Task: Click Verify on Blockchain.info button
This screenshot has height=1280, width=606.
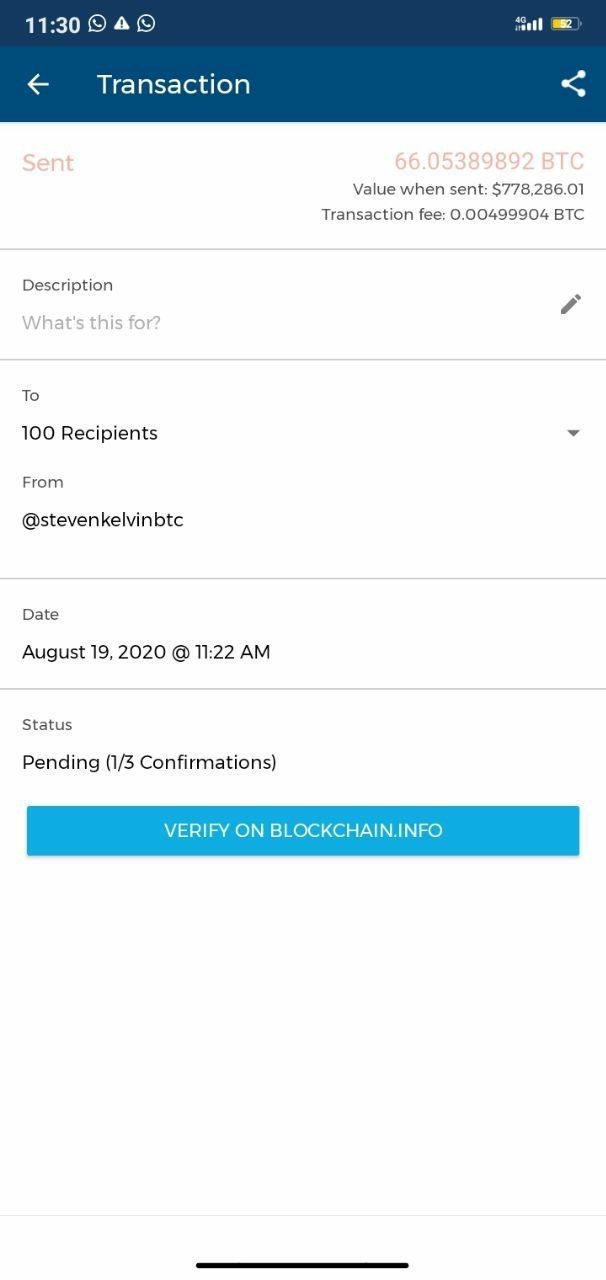Action: (303, 831)
